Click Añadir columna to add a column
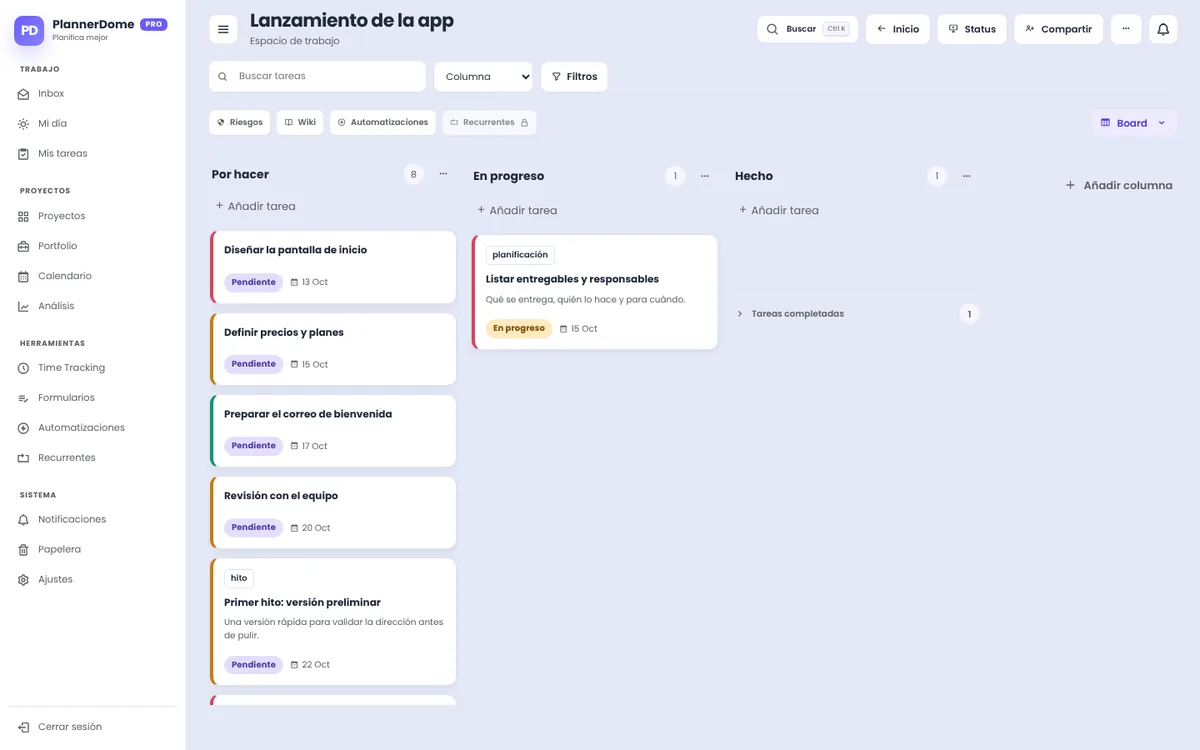The width and height of the screenshot is (1200, 750). pos(1118,185)
